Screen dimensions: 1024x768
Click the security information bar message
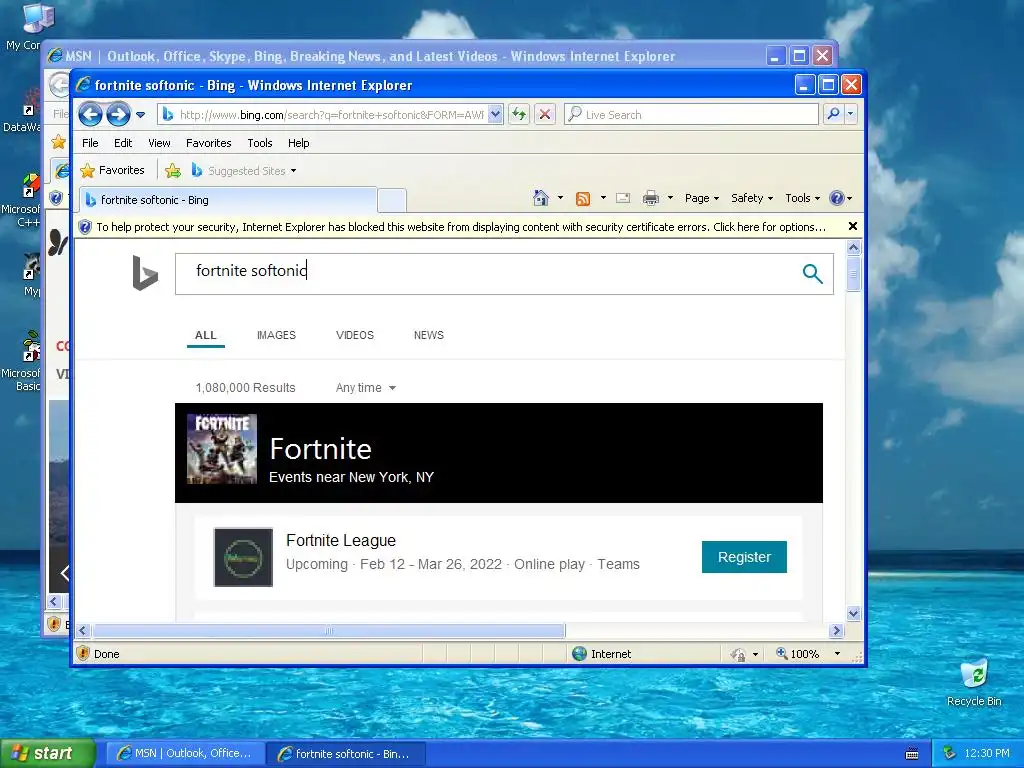460,227
